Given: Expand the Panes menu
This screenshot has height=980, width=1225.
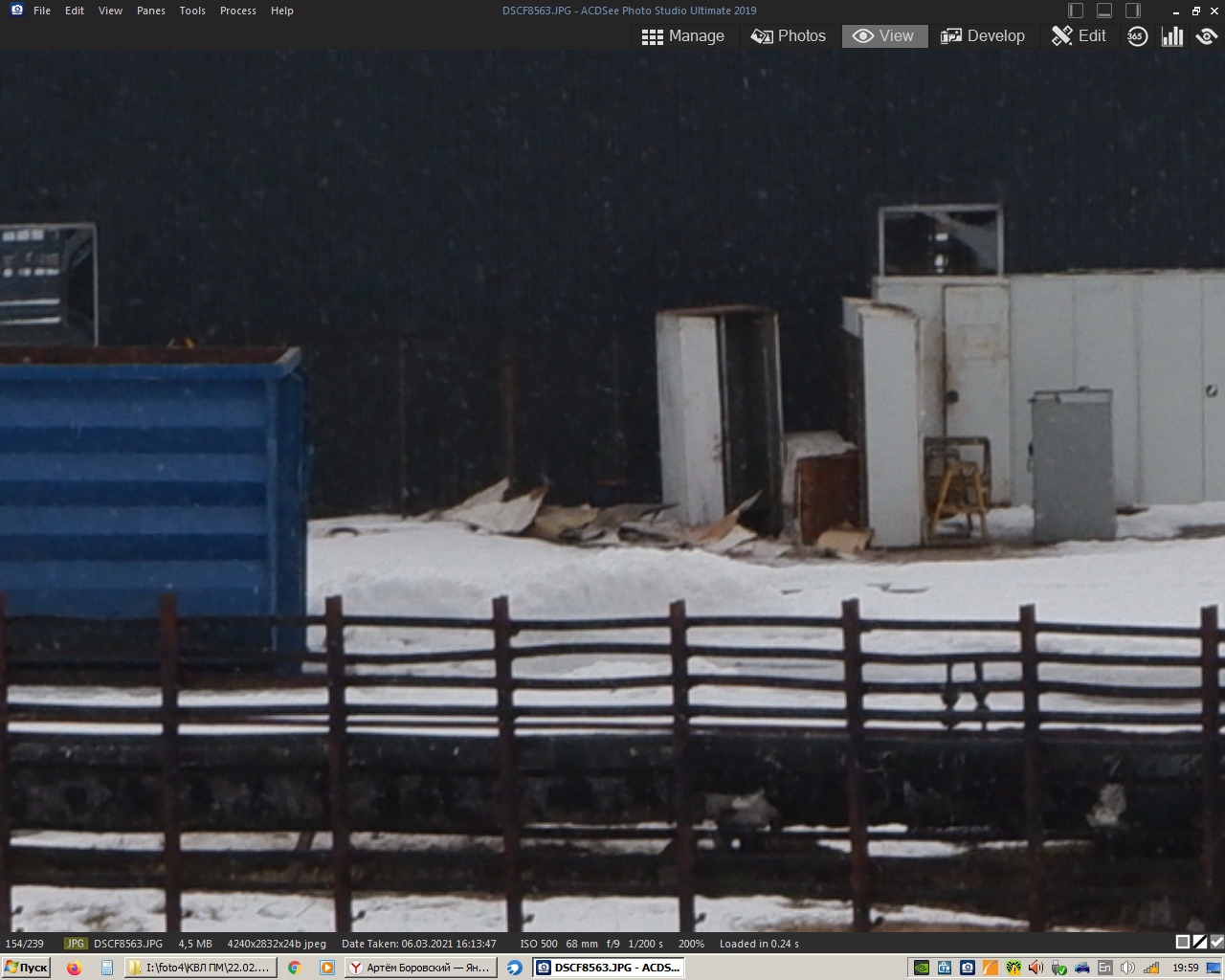Looking at the screenshot, I should (x=151, y=11).
